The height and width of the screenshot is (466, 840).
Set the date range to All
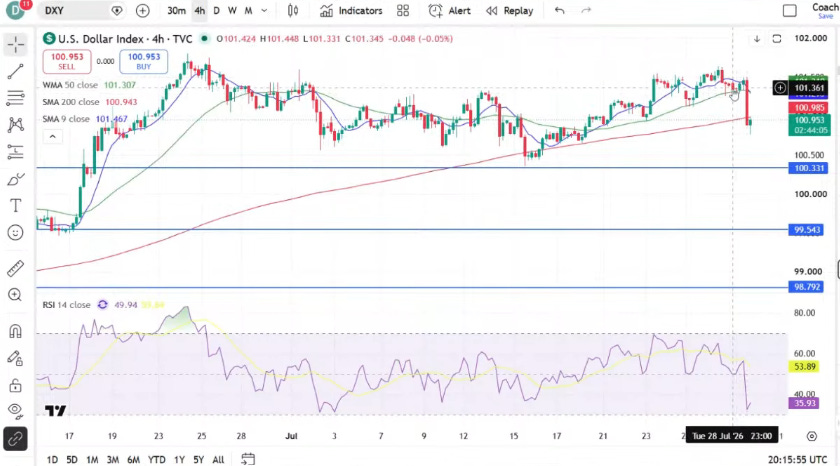tap(218, 460)
